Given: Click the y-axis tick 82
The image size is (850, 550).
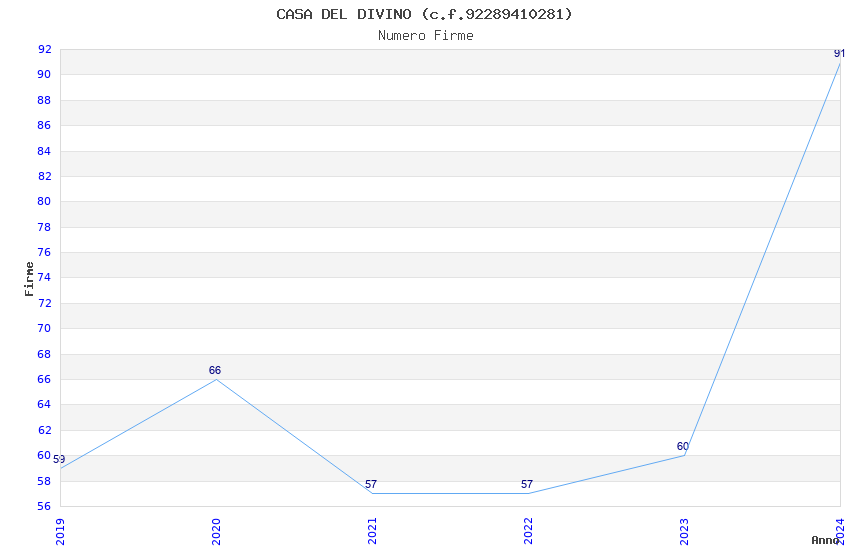Looking at the screenshot, I should [x=44, y=176].
